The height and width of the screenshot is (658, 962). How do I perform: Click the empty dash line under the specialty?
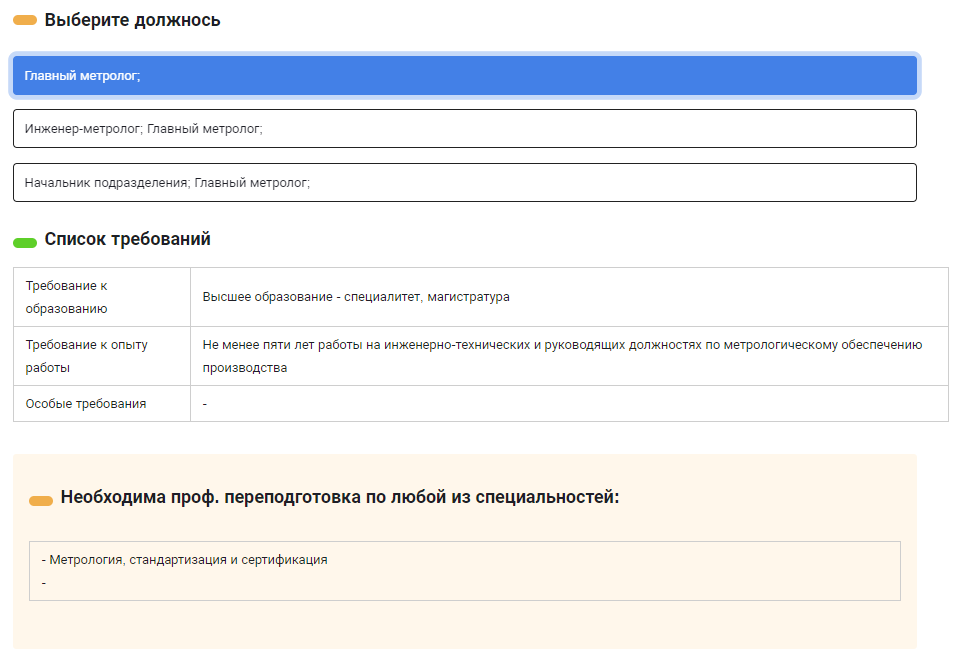coord(45,582)
